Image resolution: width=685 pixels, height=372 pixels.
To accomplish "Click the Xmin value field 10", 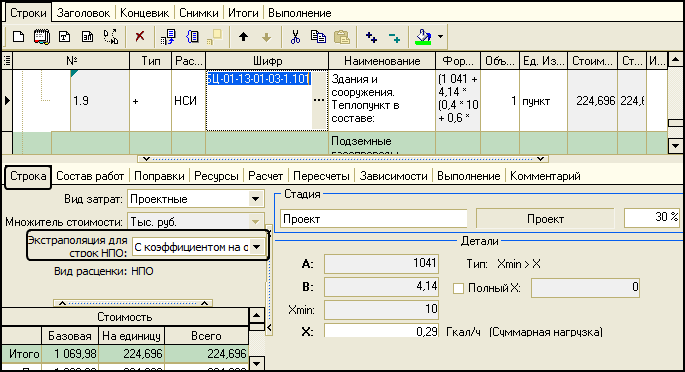I will (x=381, y=310).
